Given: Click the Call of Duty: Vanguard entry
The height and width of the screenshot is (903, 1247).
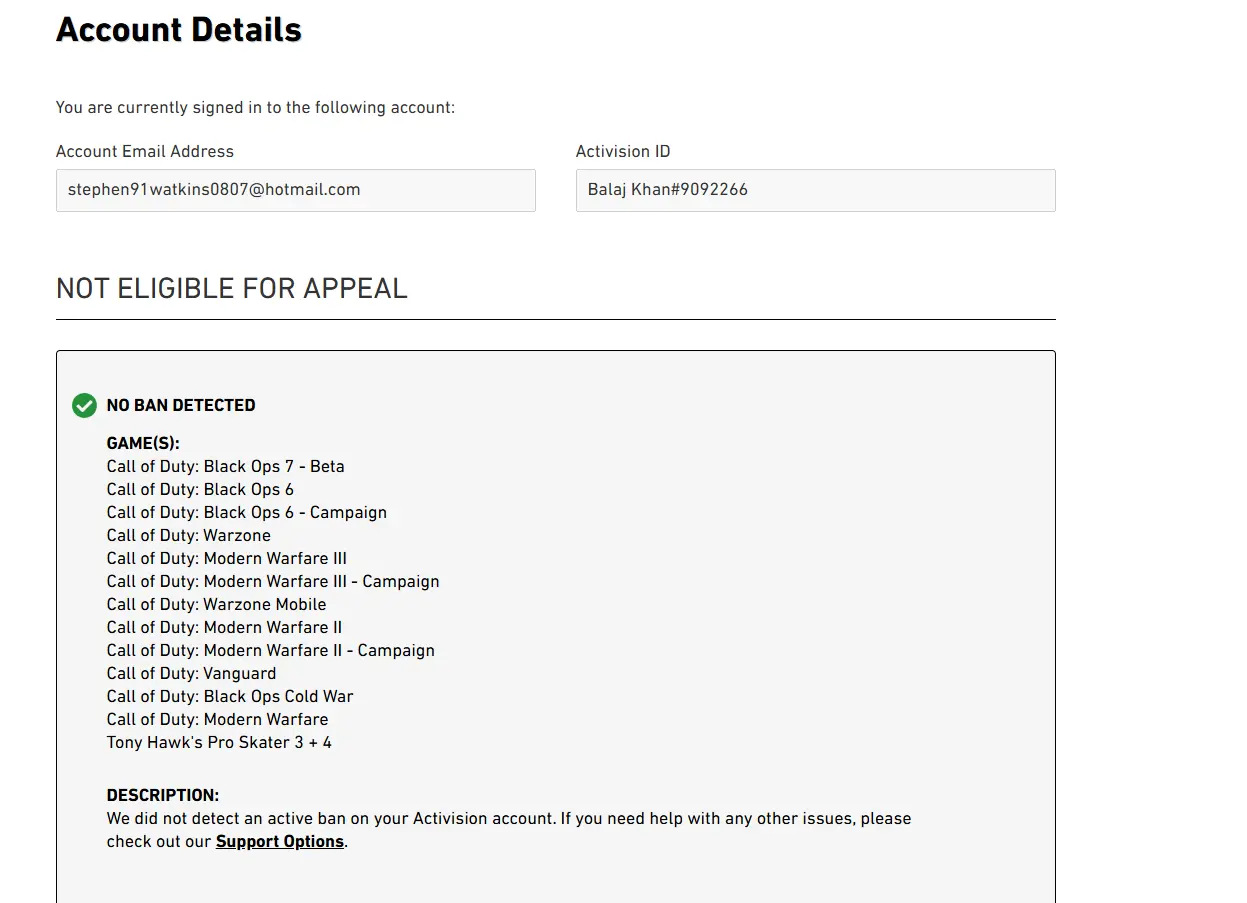Looking at the screenshot, I should point(191,673).
